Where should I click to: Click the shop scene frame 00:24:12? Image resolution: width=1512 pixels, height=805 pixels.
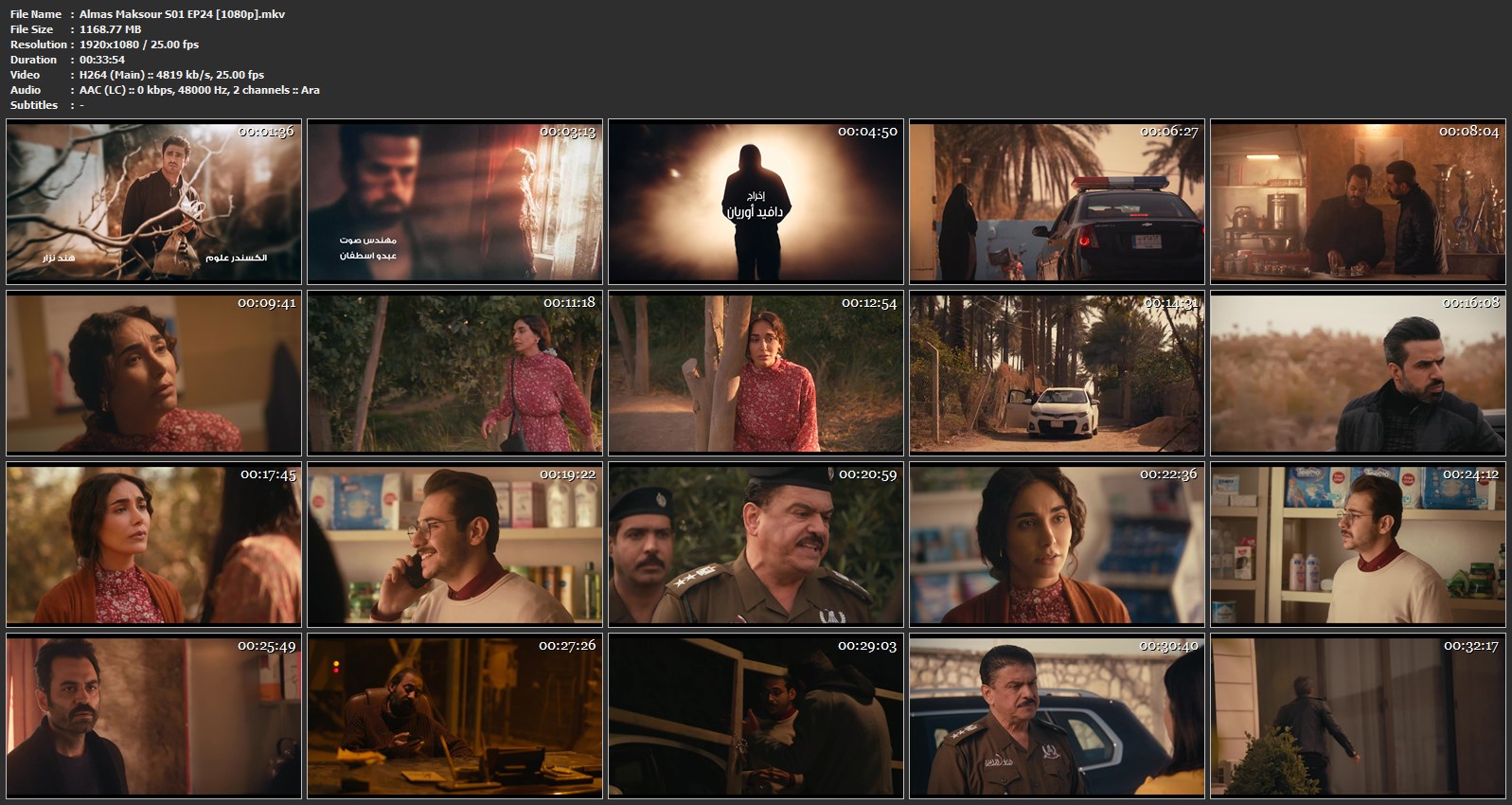[x=1358, y=545]
